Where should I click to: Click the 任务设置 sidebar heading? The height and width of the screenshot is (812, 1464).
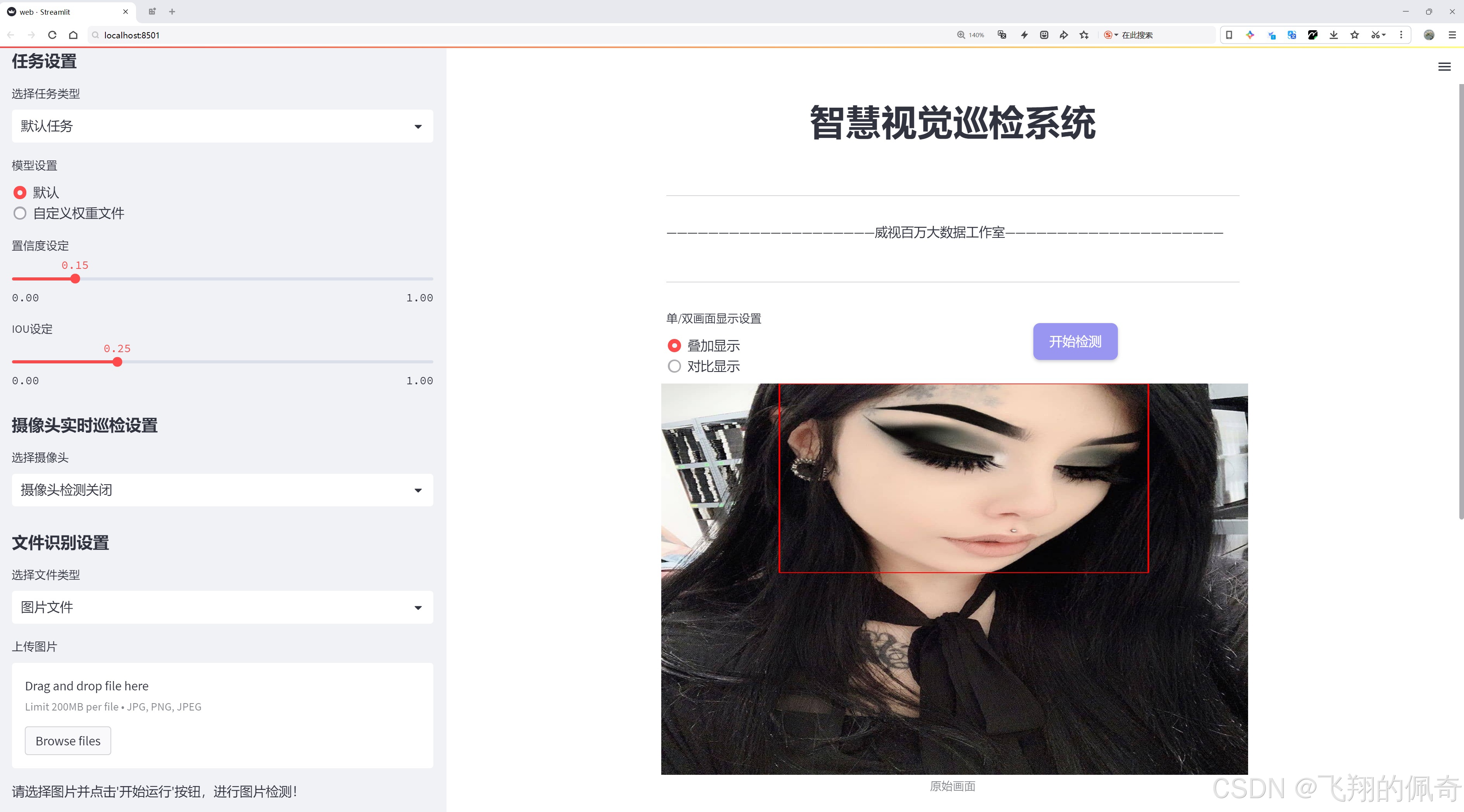click(x=44, y=61)
